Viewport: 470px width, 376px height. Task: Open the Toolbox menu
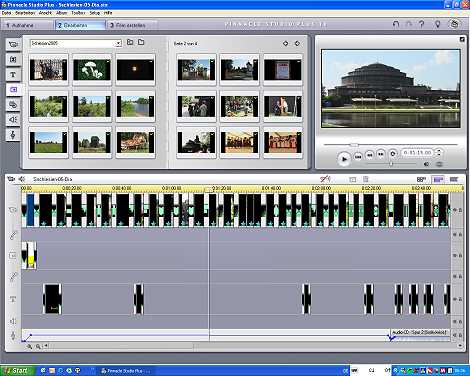78,13
